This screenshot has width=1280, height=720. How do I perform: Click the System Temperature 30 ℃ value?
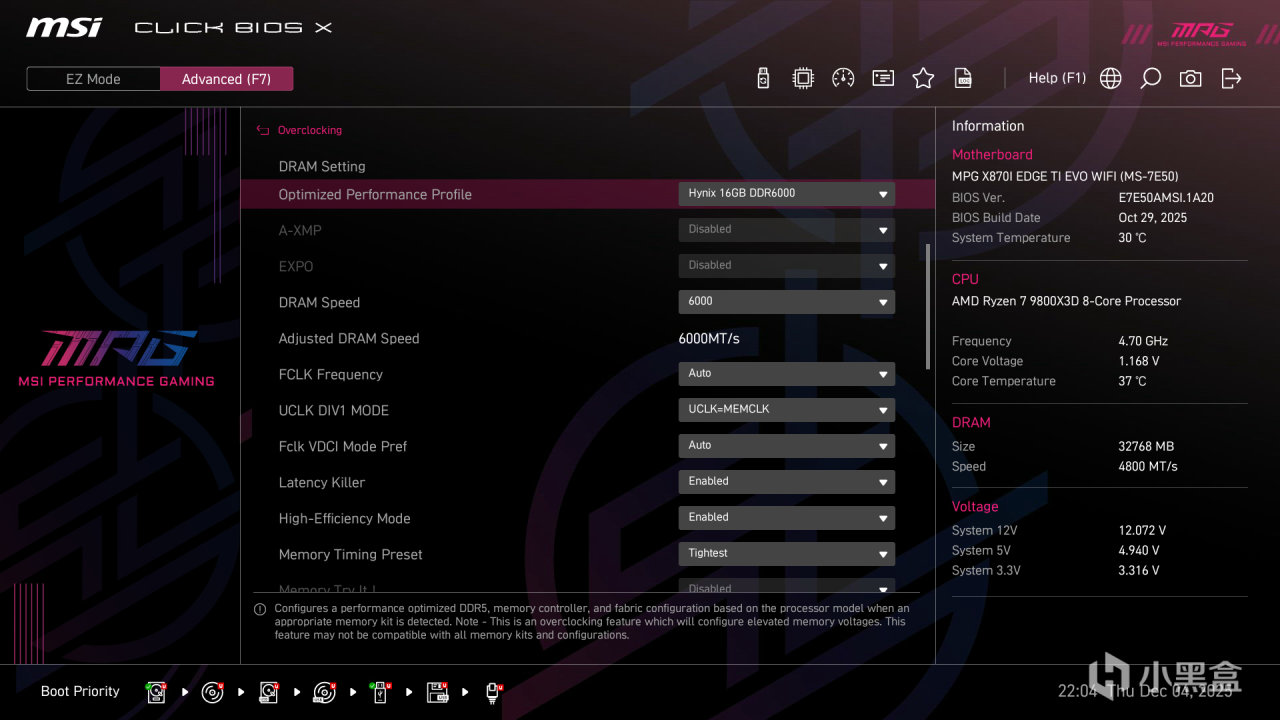coord(1132,238)
